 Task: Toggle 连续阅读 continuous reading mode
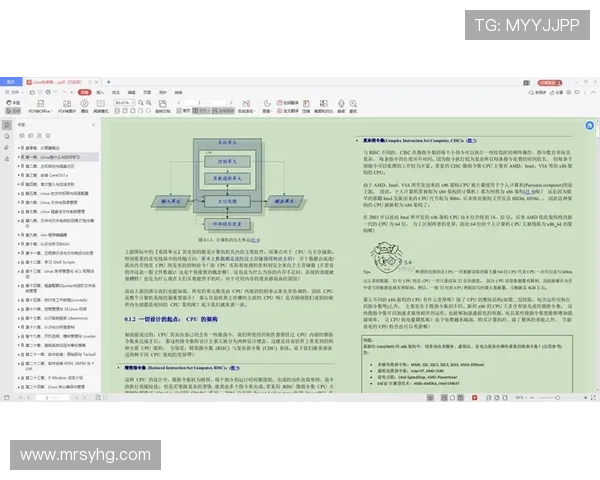click(x=223, y=111)
